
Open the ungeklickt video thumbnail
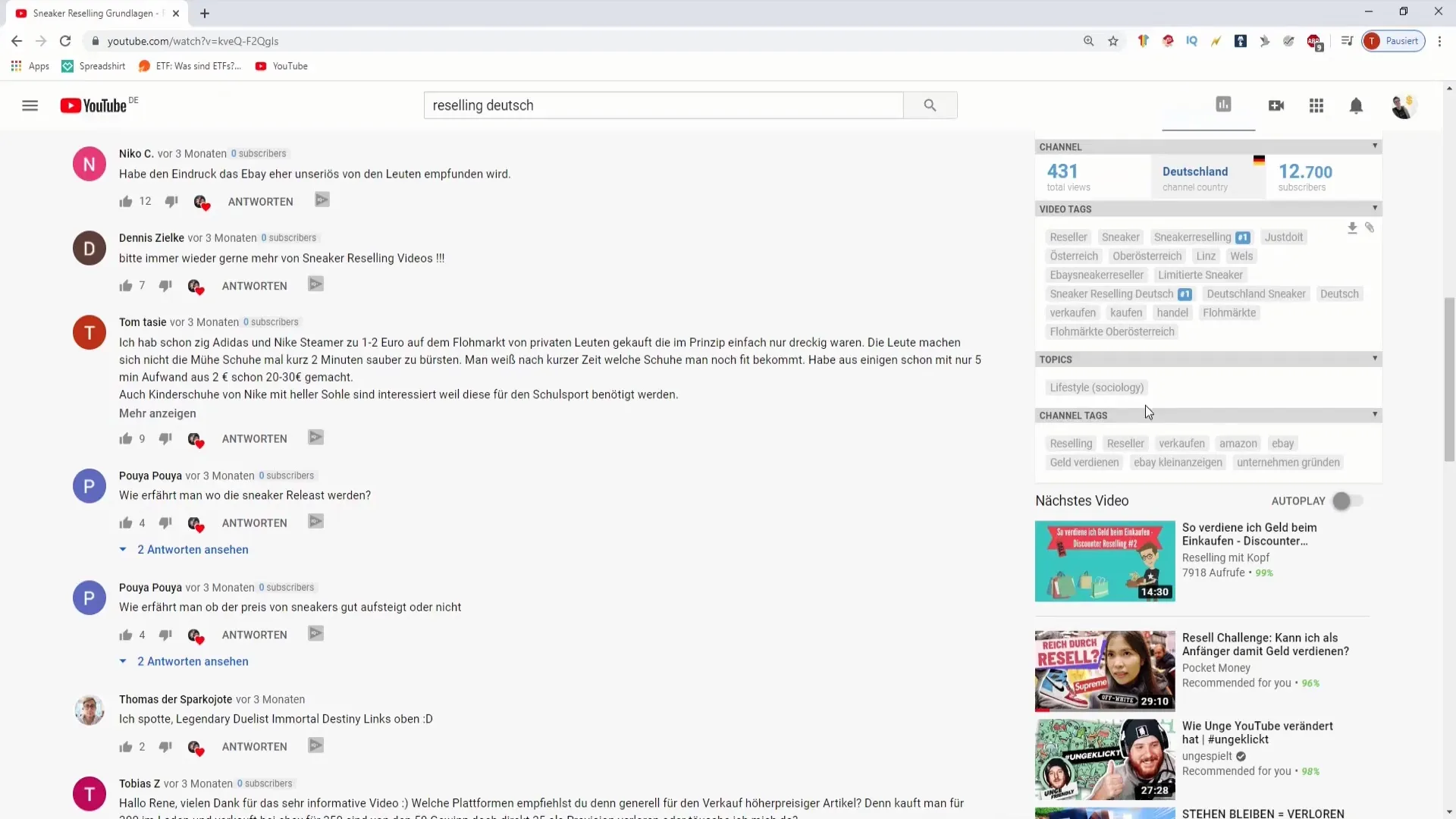tap(1105, 760)
